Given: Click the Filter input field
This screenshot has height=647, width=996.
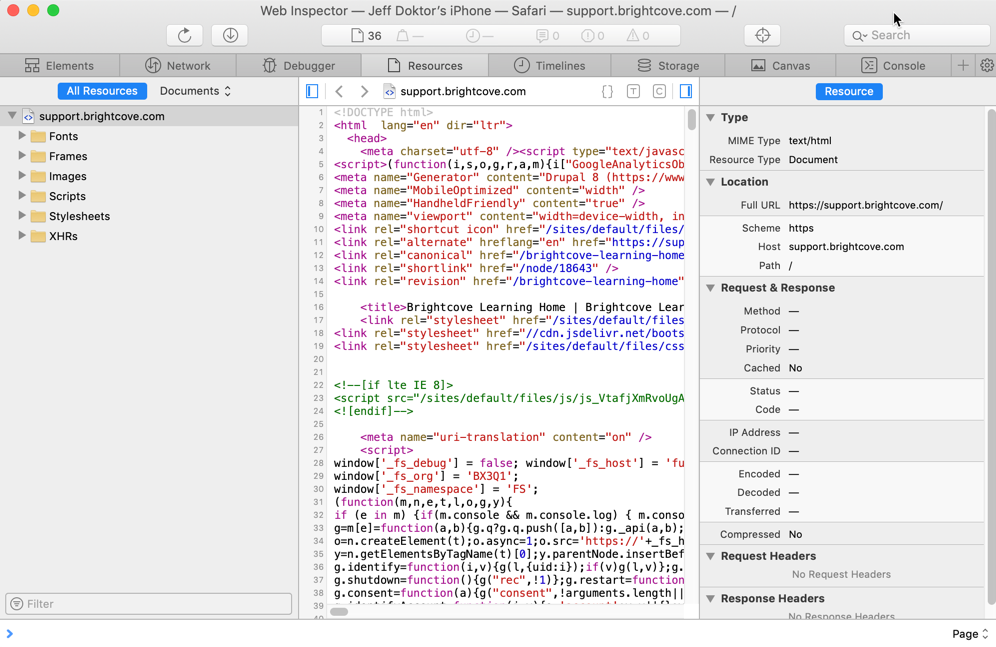Looking at the screenshot, I should point(150,603).
